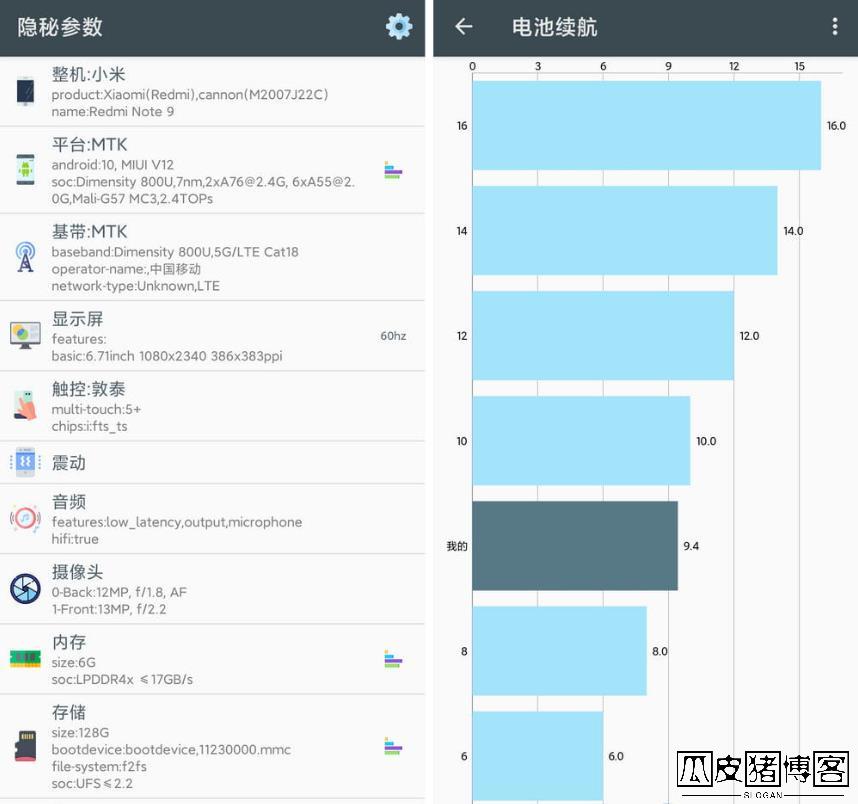Screen dimensions: 858x804
Task: Select the 平台:MTK heading
Action: pyautogui.click(x=90, y=144)
